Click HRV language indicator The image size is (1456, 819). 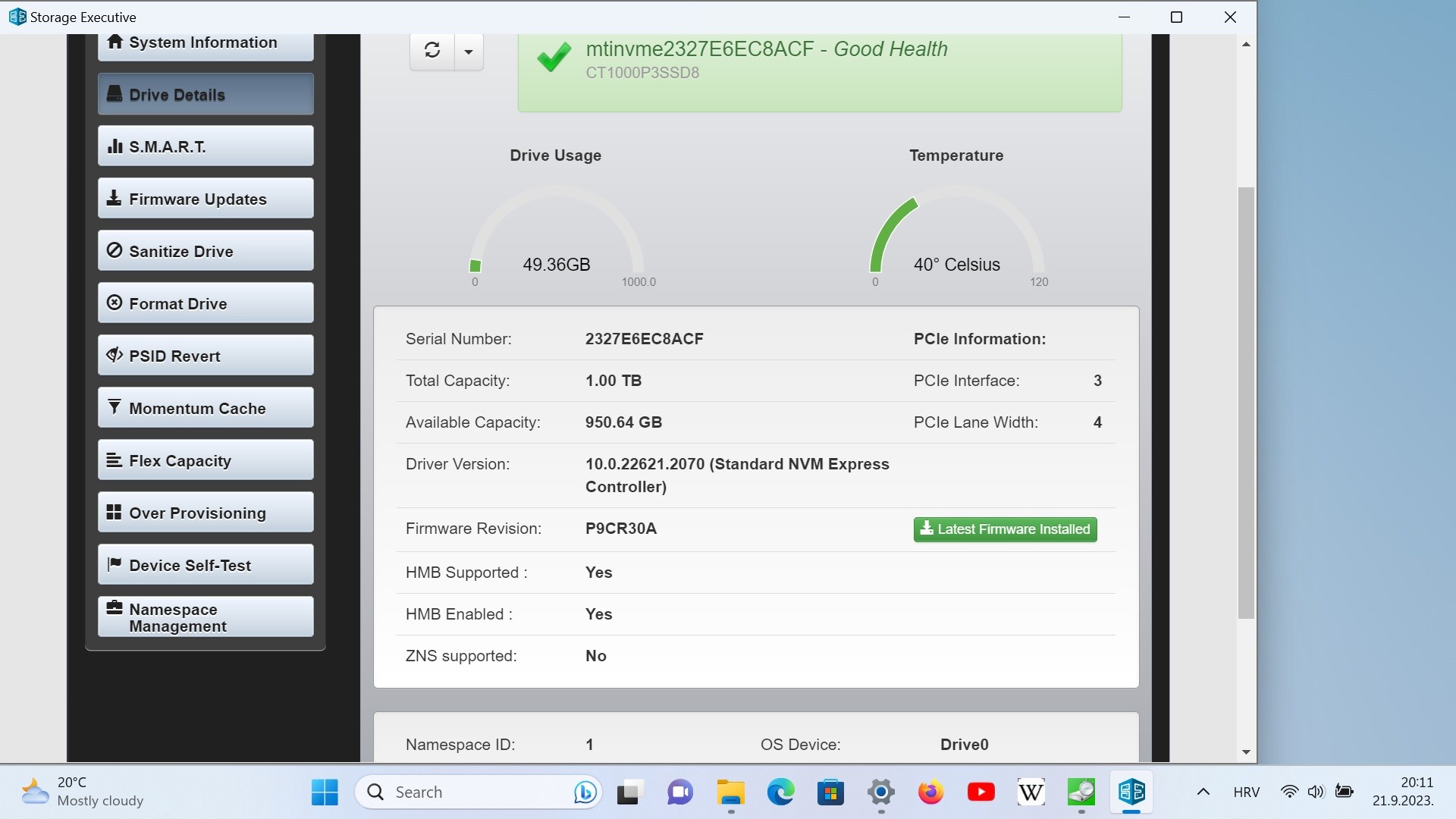(x=1246, y=792)
